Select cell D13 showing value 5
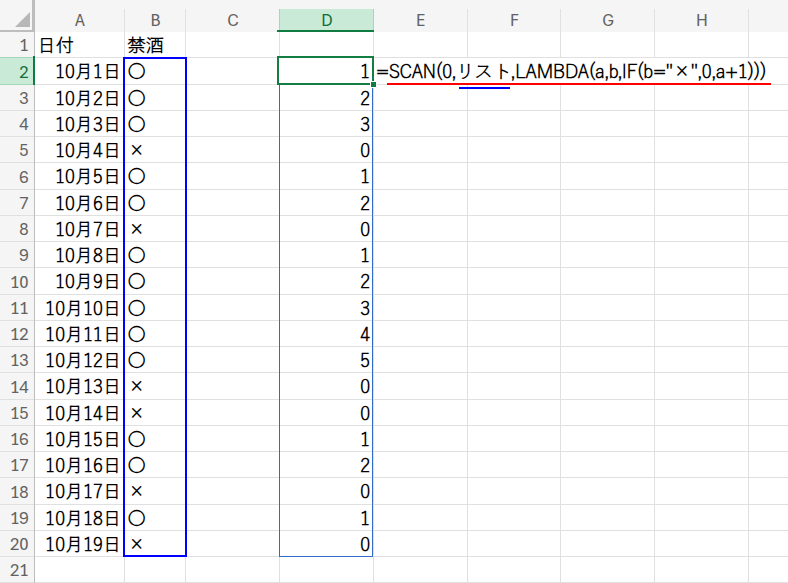 pos(326,360)
